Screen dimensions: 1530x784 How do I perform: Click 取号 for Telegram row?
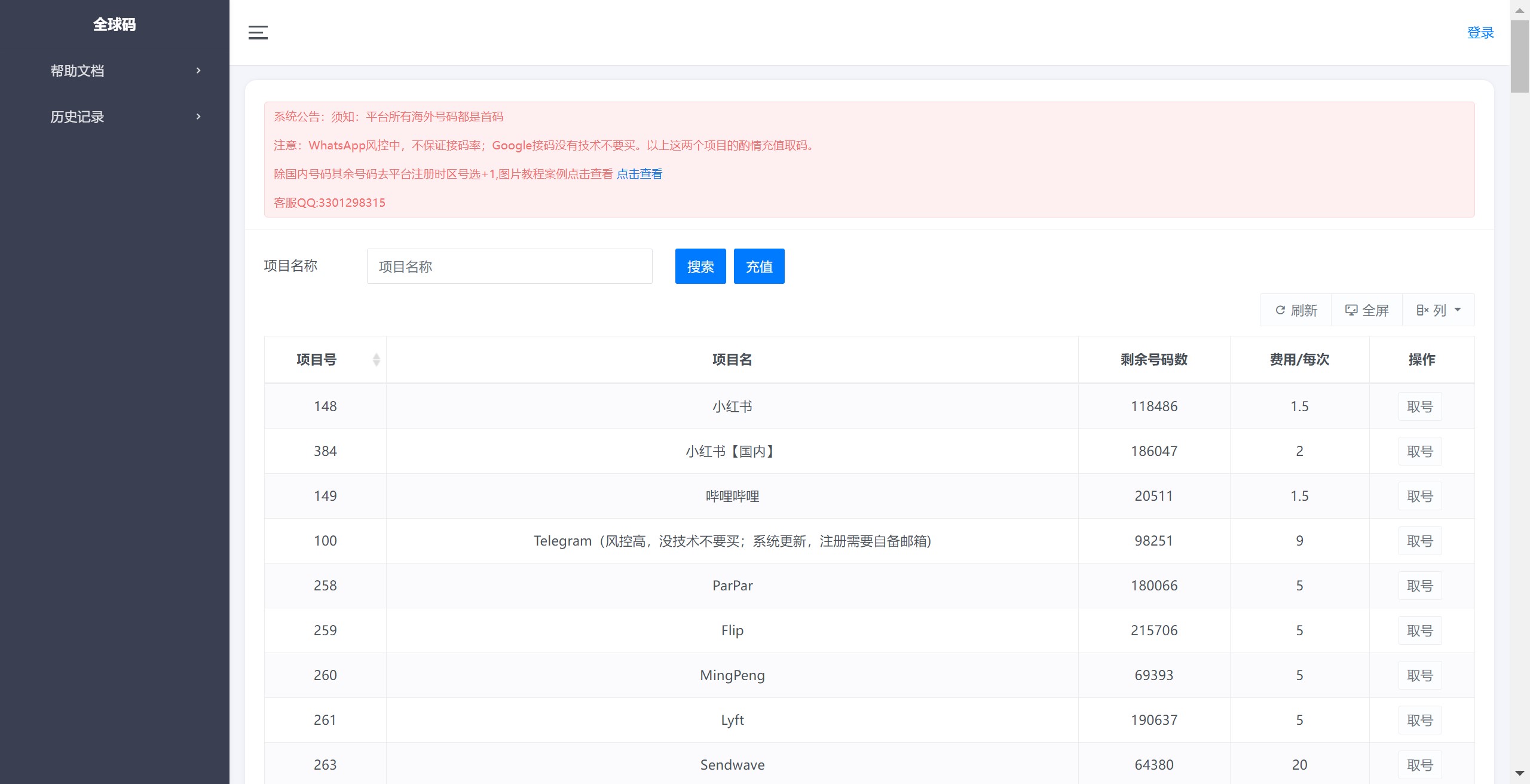click(x=1420, y=541)
